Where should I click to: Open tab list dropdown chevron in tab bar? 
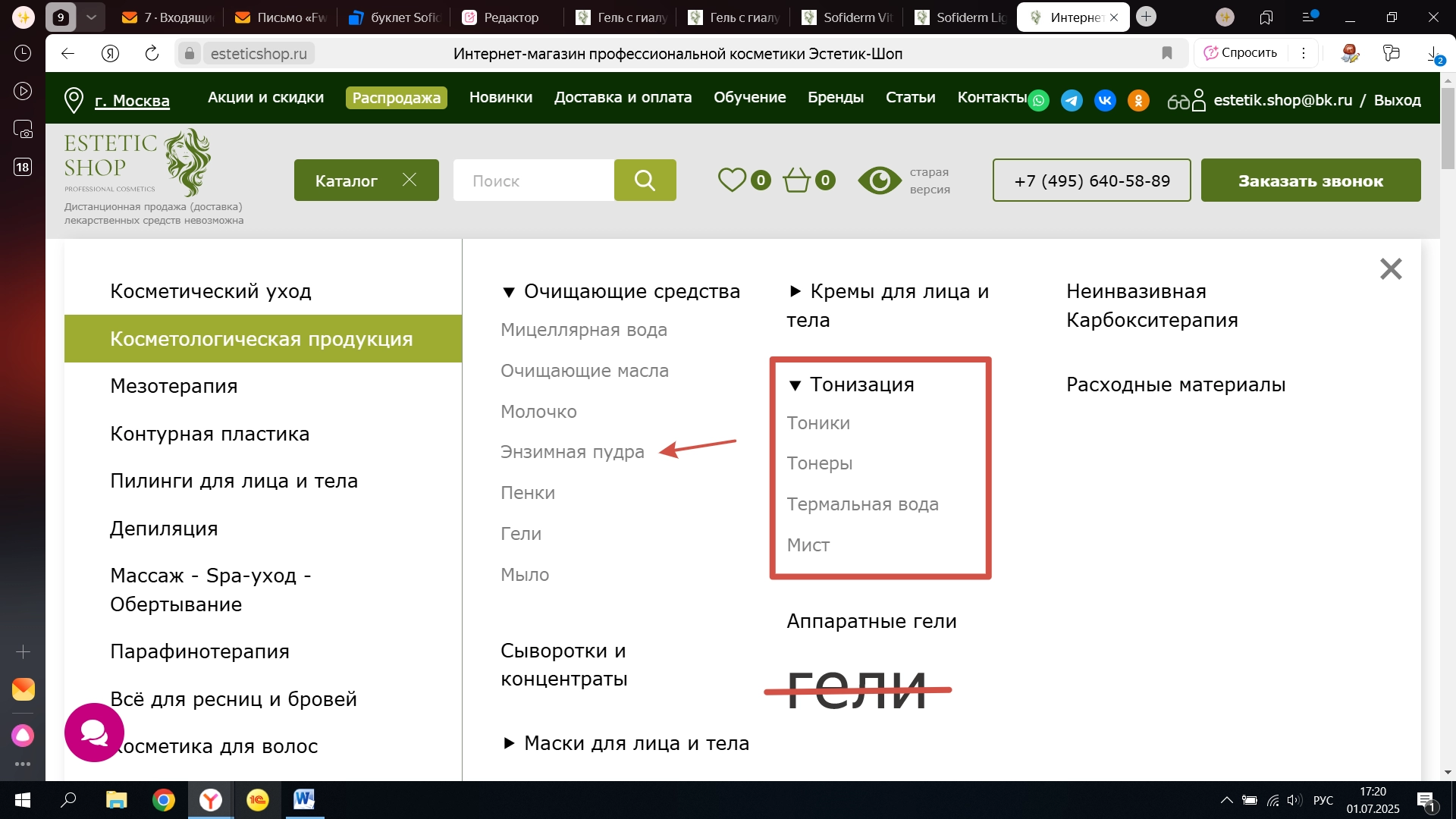(92, 17)
